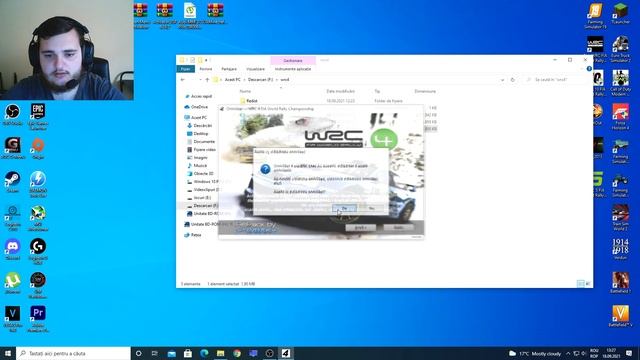
Task: Open Task View from the taskbar
Action: click(155, 353)
